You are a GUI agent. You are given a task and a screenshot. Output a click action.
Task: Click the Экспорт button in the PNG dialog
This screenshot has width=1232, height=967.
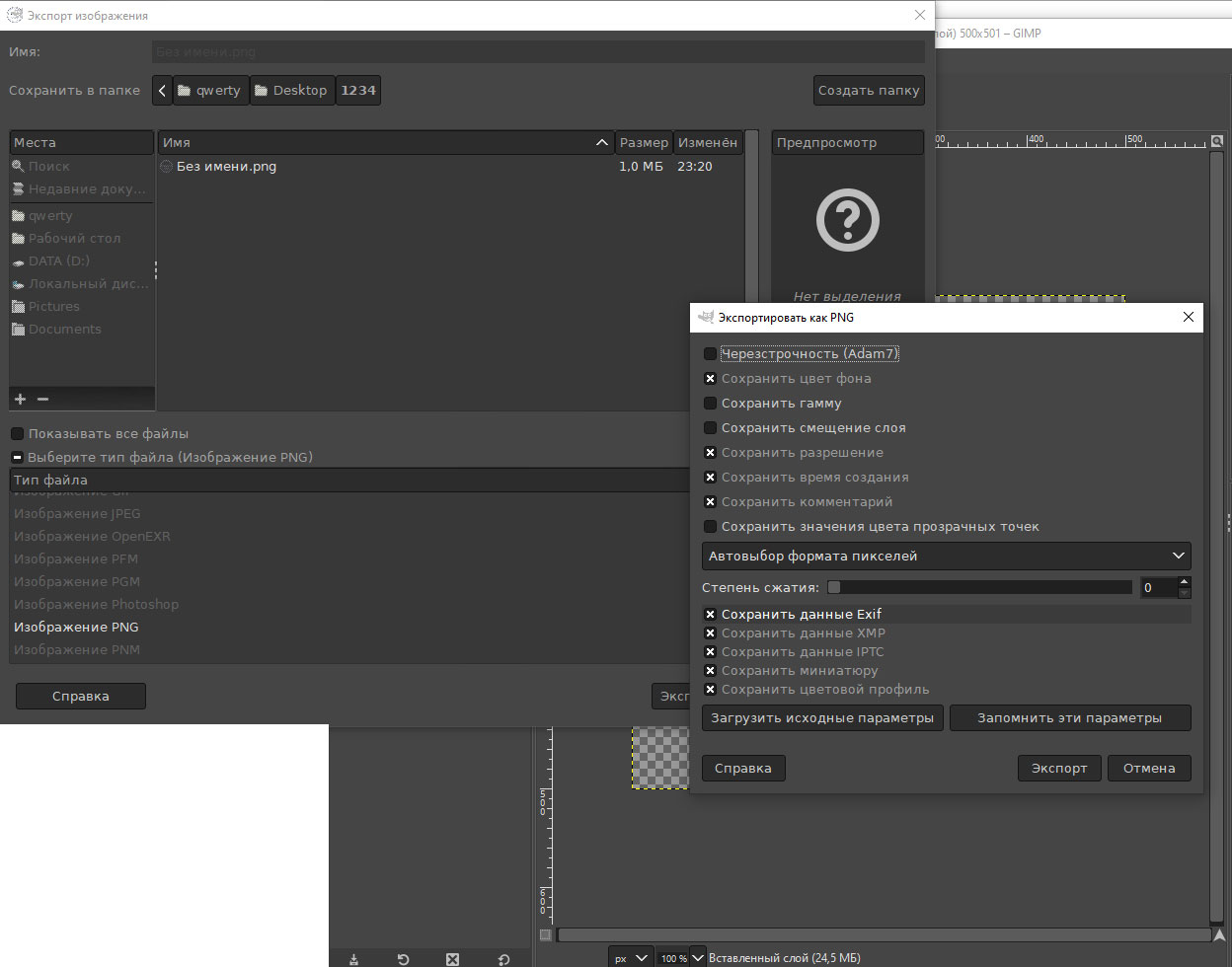click(x=1059, y=769)
